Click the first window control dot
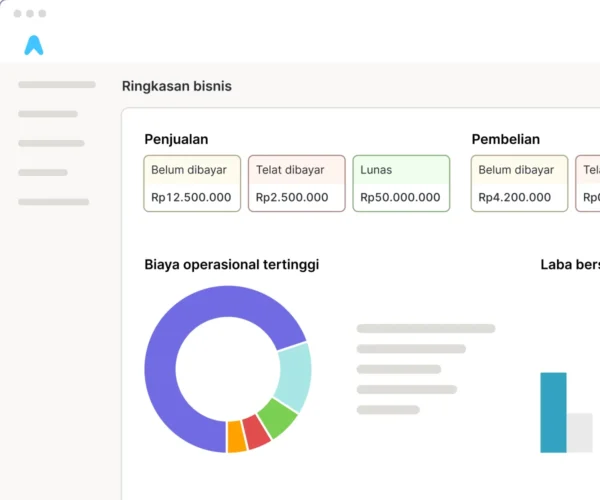This screenshot has height=500, width=600. 17,14
